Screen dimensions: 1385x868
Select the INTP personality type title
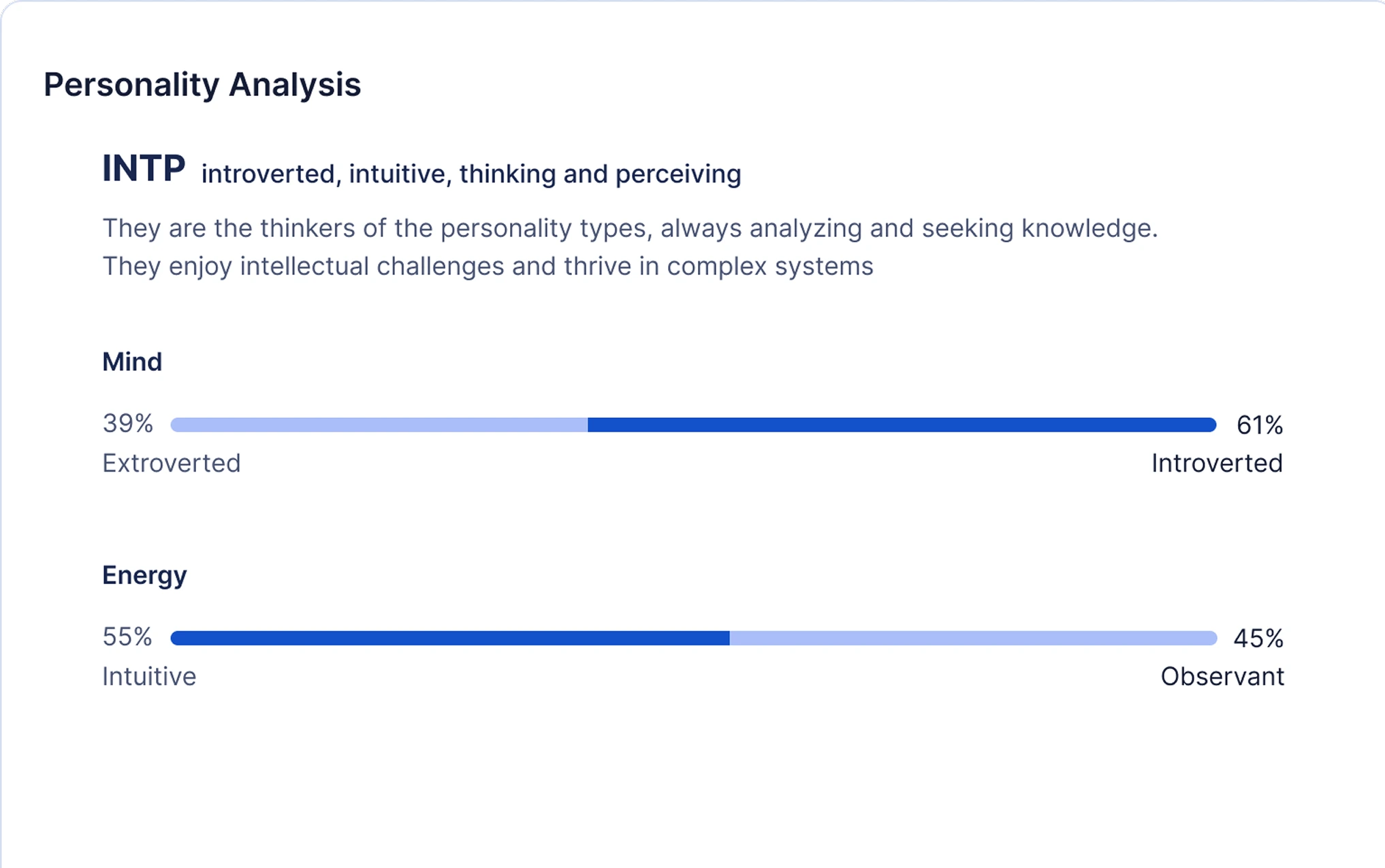(x=144, y=168)
